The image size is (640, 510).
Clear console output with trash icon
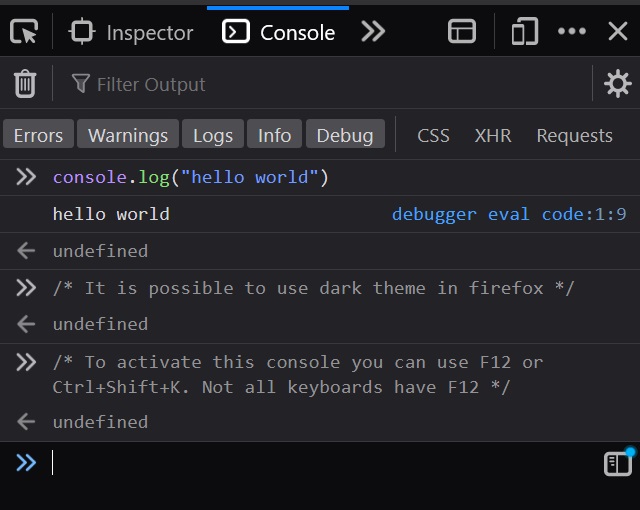point(25,84)
